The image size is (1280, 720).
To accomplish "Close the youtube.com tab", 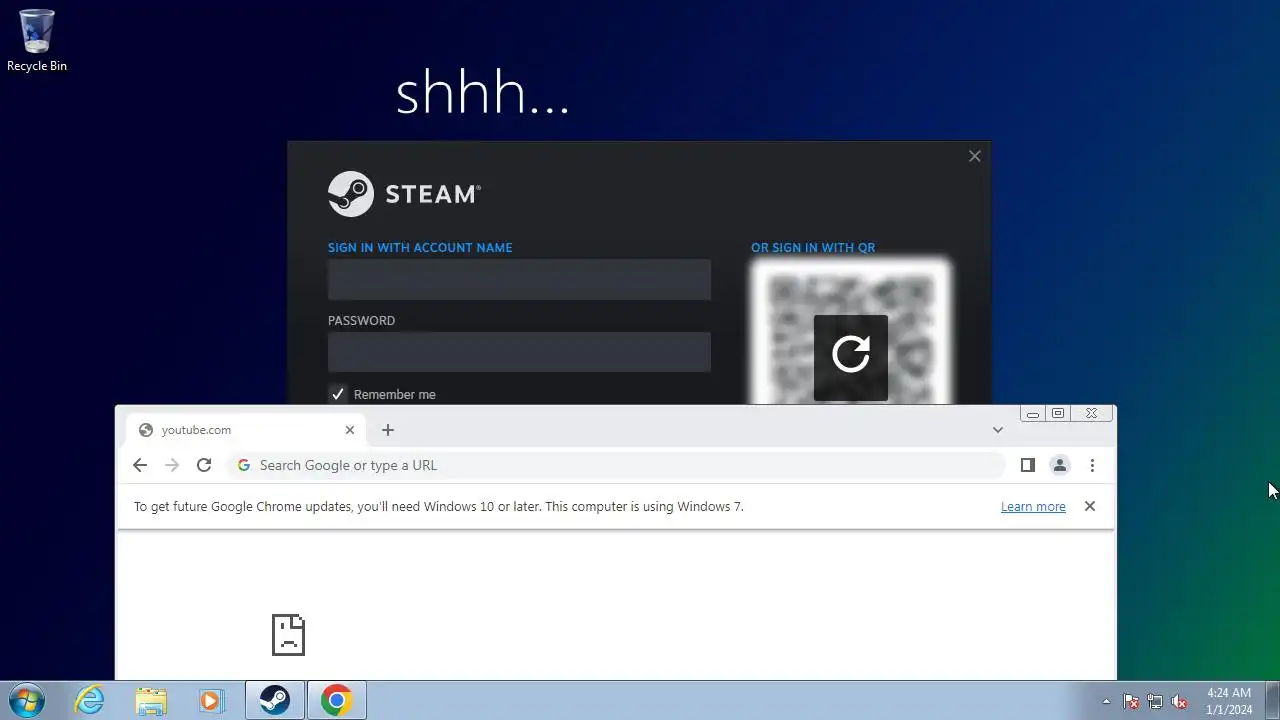I will 350,430.
